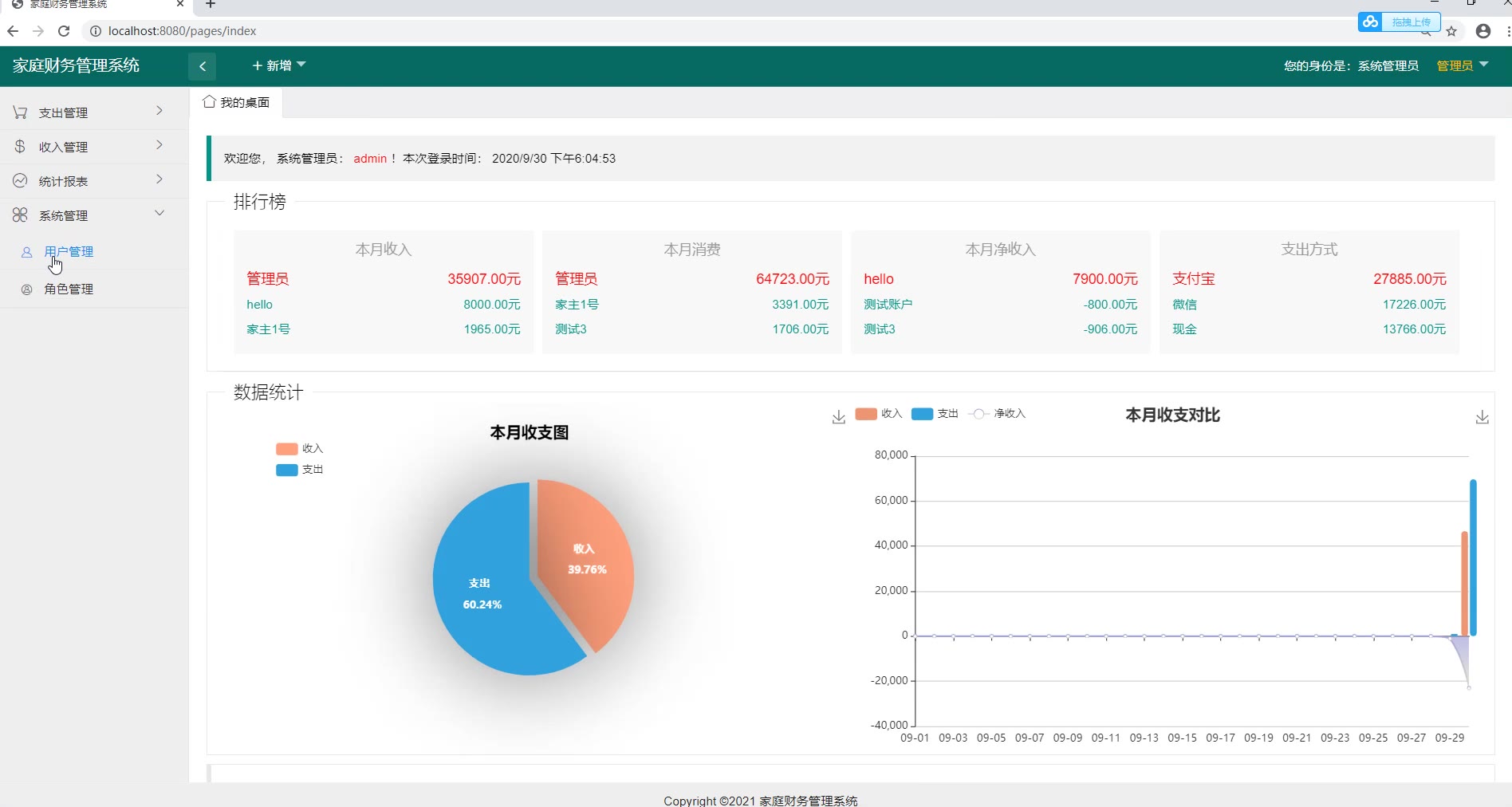
Task: Click 管理员 top row under 本月收入
Action: (384, 279)
